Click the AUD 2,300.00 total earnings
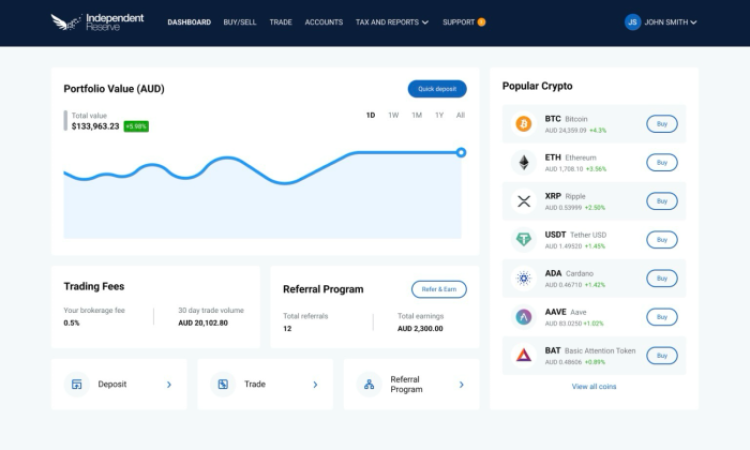Viewport: 750px width, 450px height. (x=420, y=329)
